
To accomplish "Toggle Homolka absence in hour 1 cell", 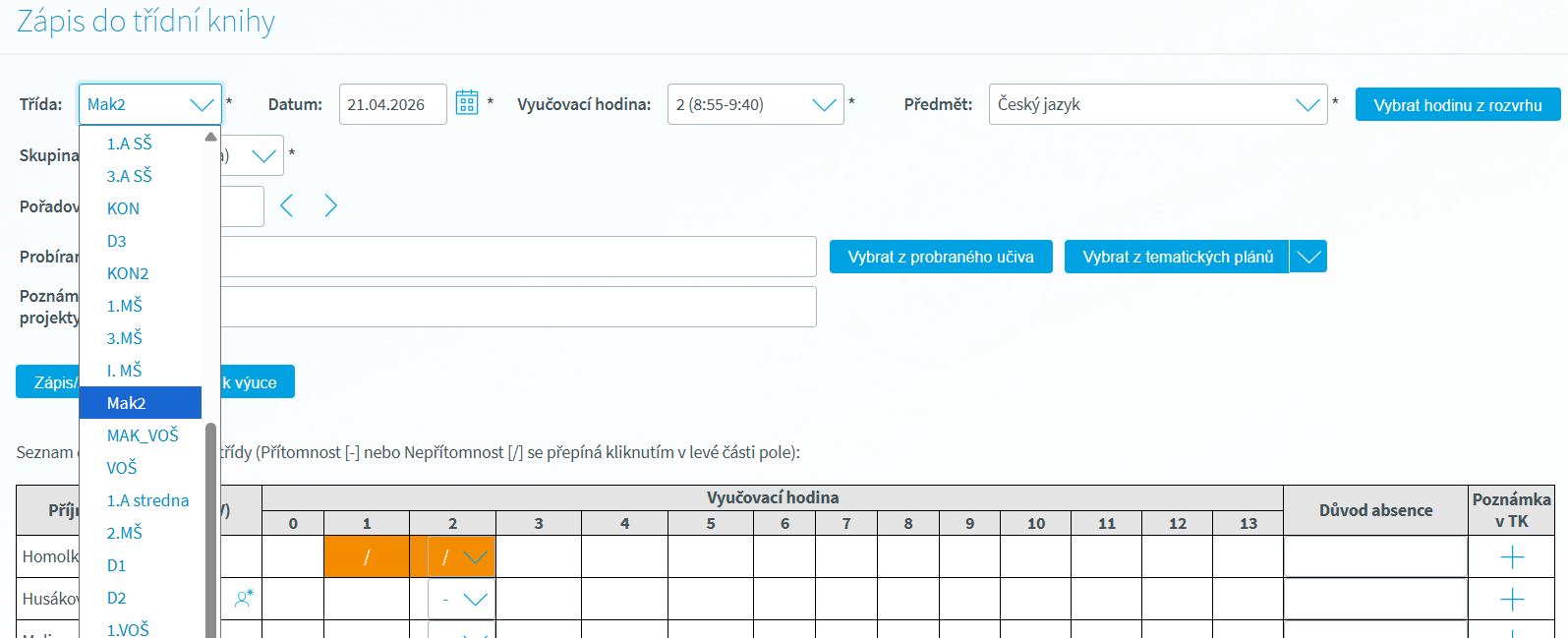I will 366,557.
